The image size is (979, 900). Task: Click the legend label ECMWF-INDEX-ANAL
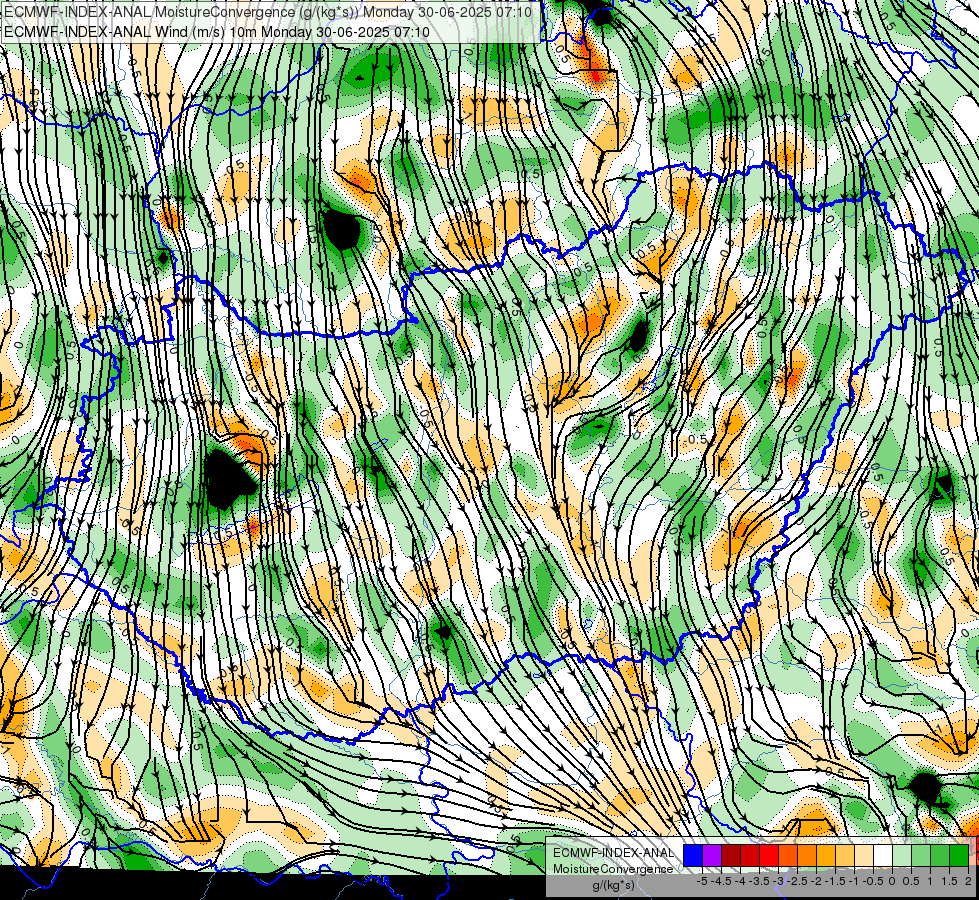click(x=613, y=853)
